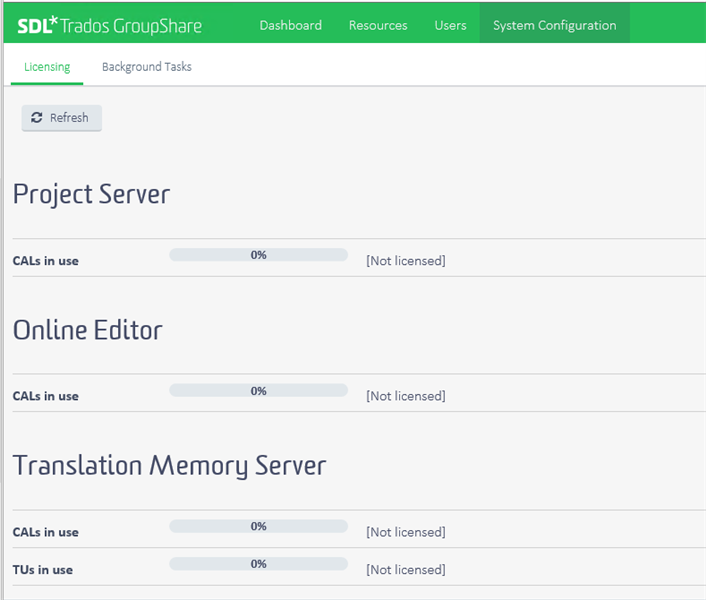Click the Translation Memory Server heading
The image size is (706, 600).
click(x=169, y=465)
